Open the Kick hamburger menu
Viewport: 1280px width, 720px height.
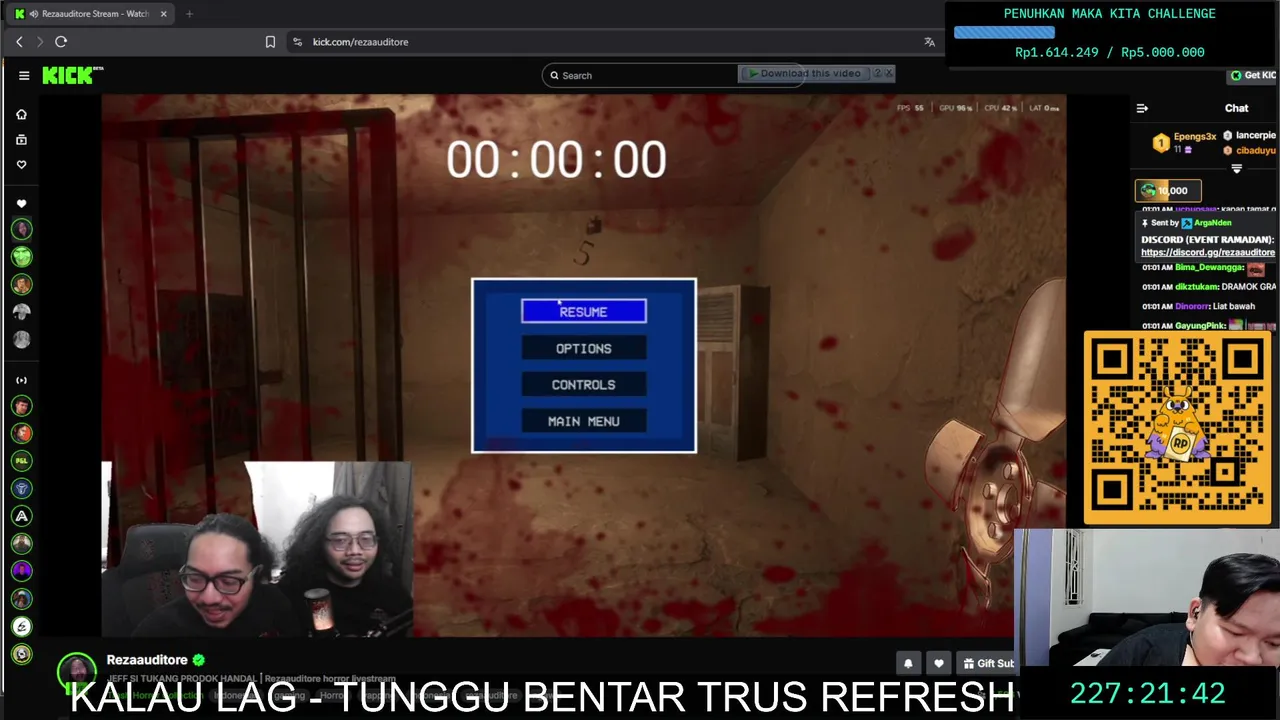[24, 75]
